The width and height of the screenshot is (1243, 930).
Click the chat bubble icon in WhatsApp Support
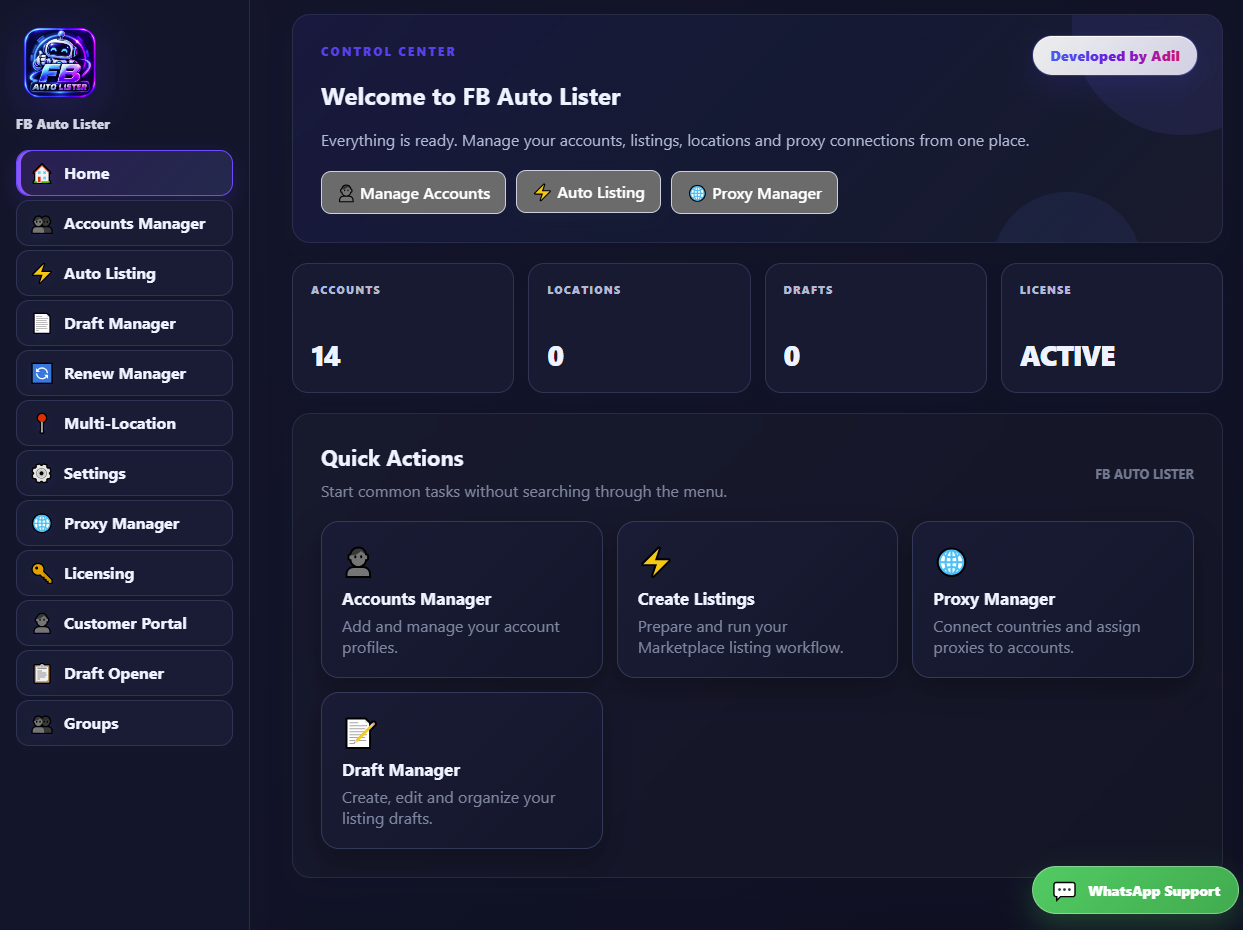pos(1065,891)
